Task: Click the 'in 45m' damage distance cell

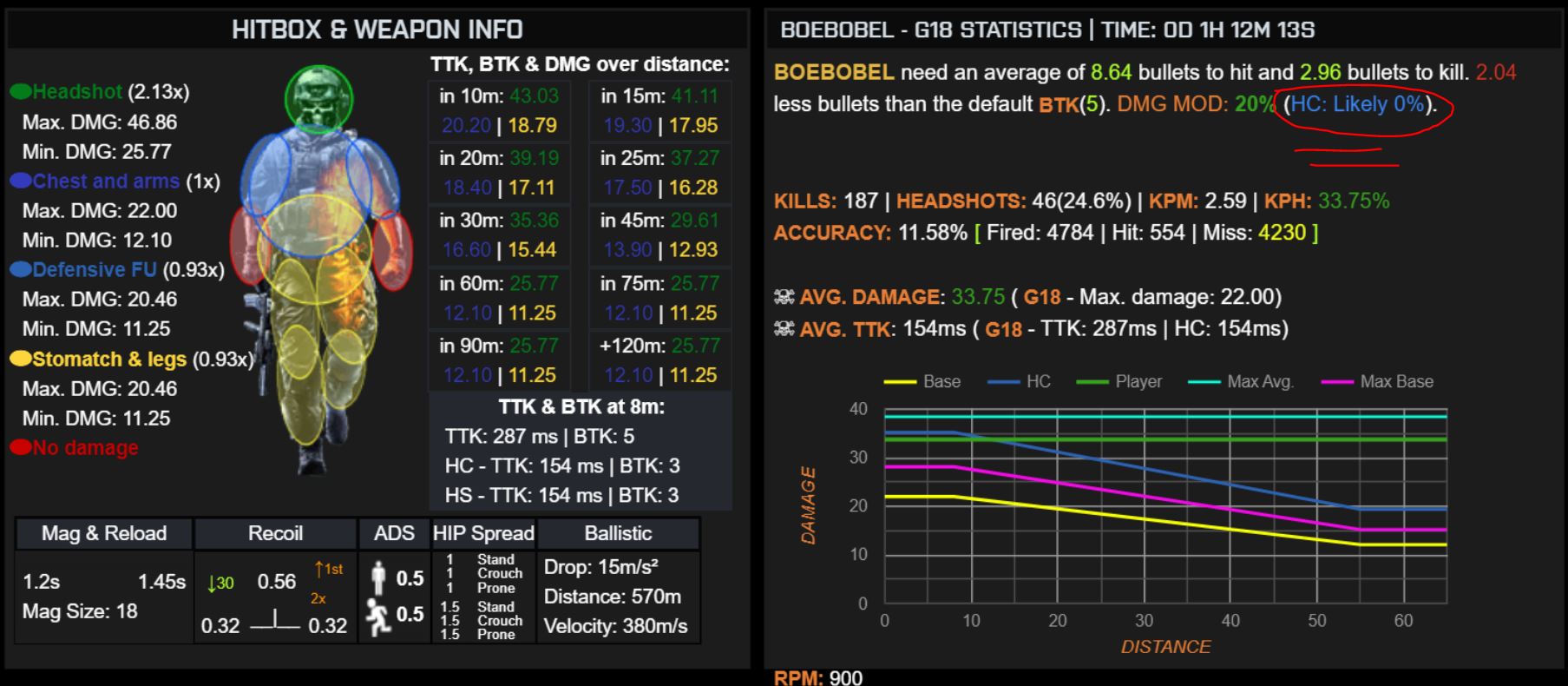Action: point(659,235)
